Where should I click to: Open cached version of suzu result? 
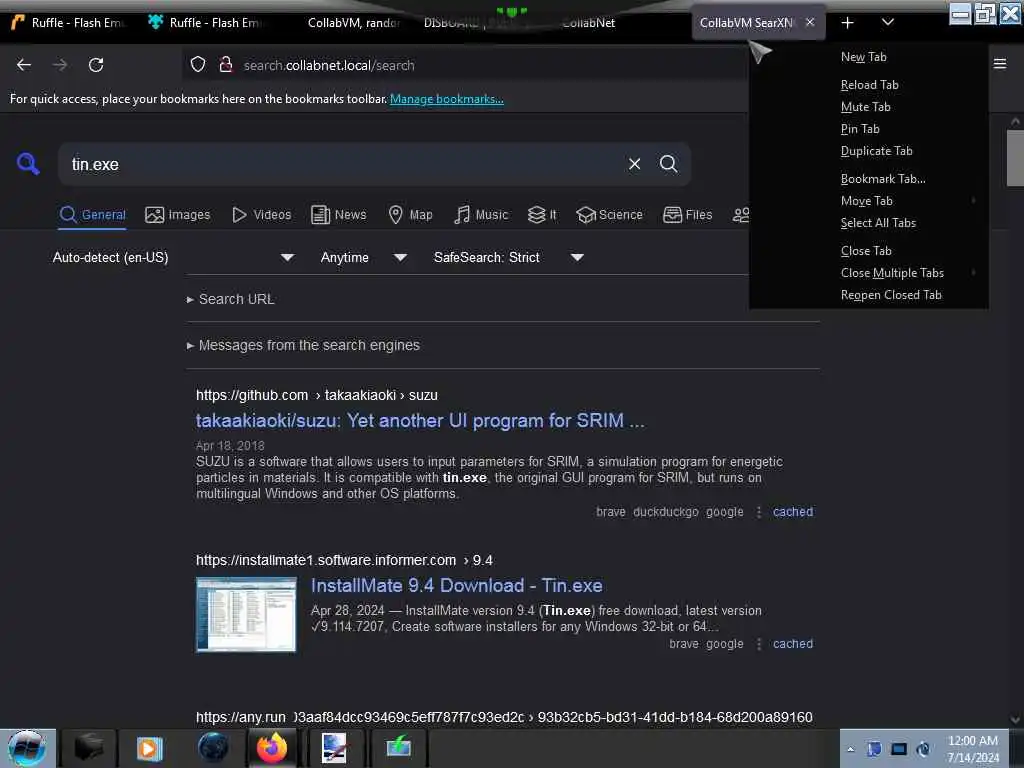(x=793, y=512)
